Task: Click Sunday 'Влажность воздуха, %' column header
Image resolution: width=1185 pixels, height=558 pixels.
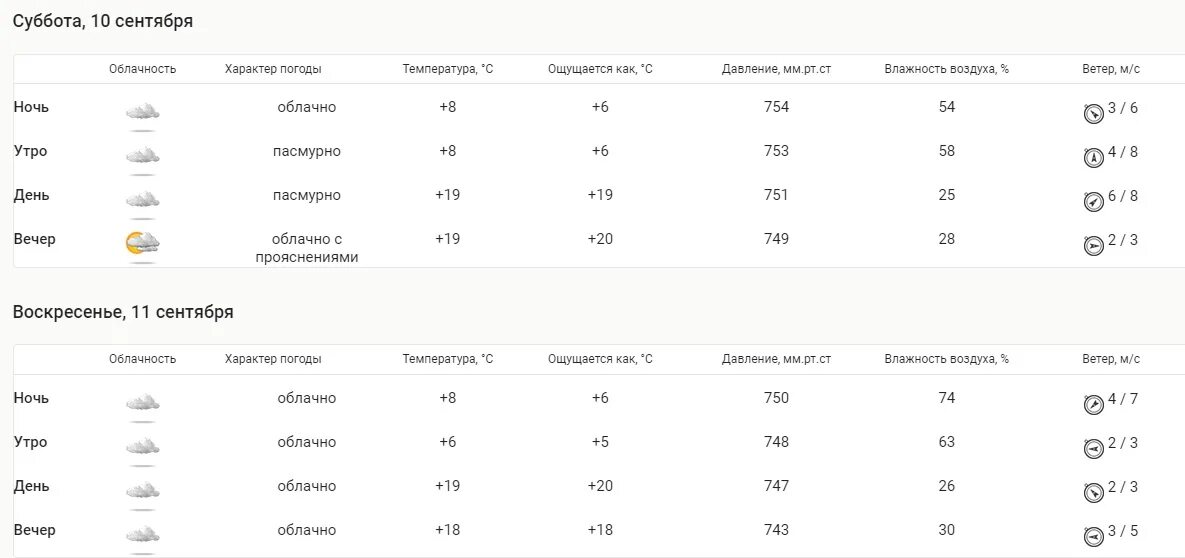Action: (947, 359)
